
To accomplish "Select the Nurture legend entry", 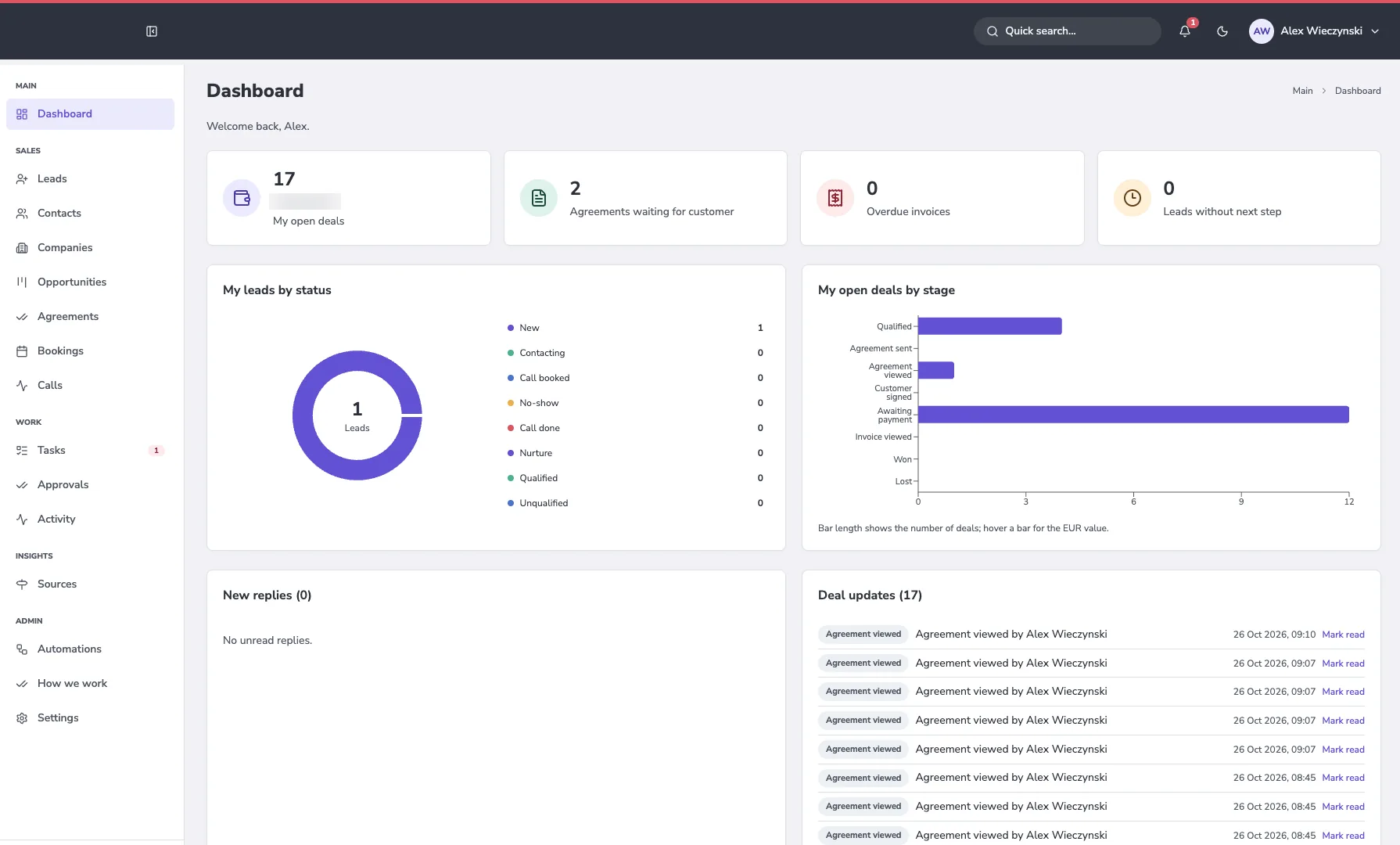I will pos(635,453).
